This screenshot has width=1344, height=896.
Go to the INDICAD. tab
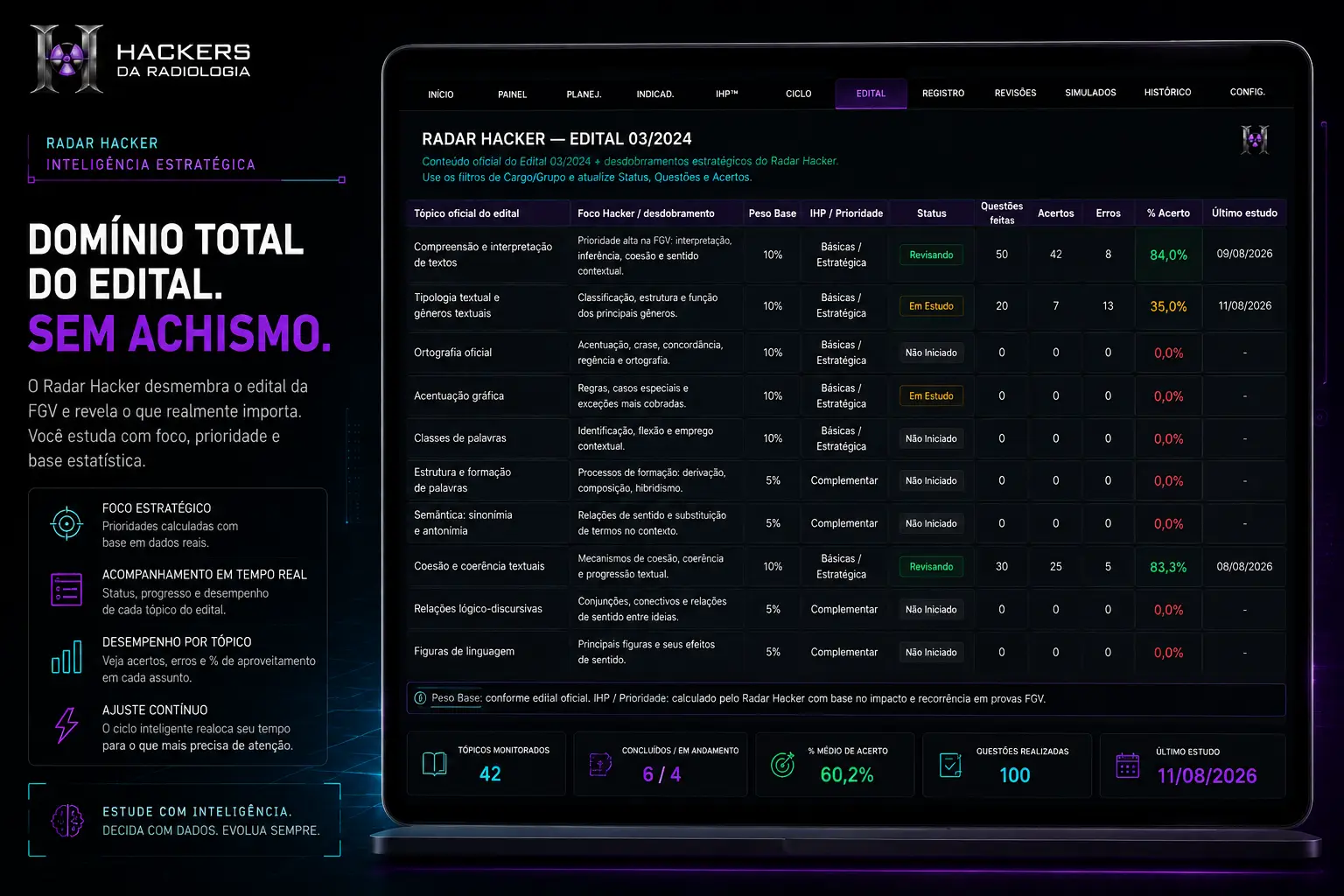[x=655, y=94]
